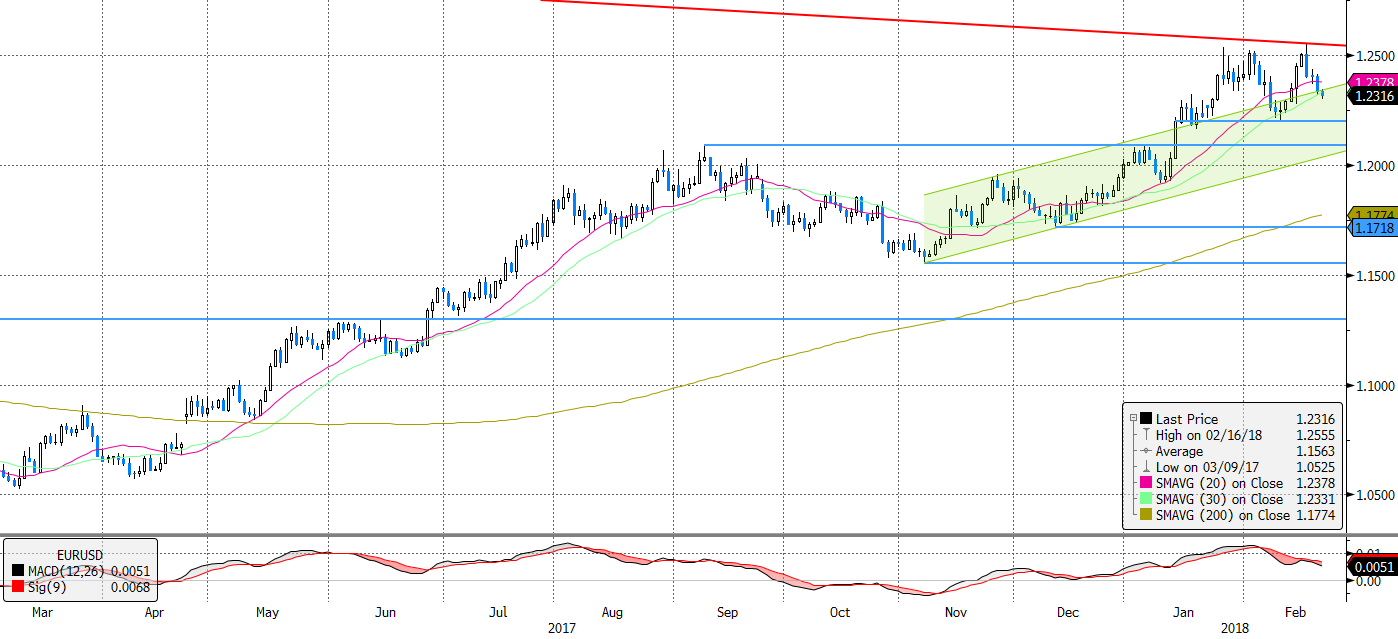Click the EURUSD title in the MACD legend
This screenshot has width=1398, height=639.
[82, 553]
